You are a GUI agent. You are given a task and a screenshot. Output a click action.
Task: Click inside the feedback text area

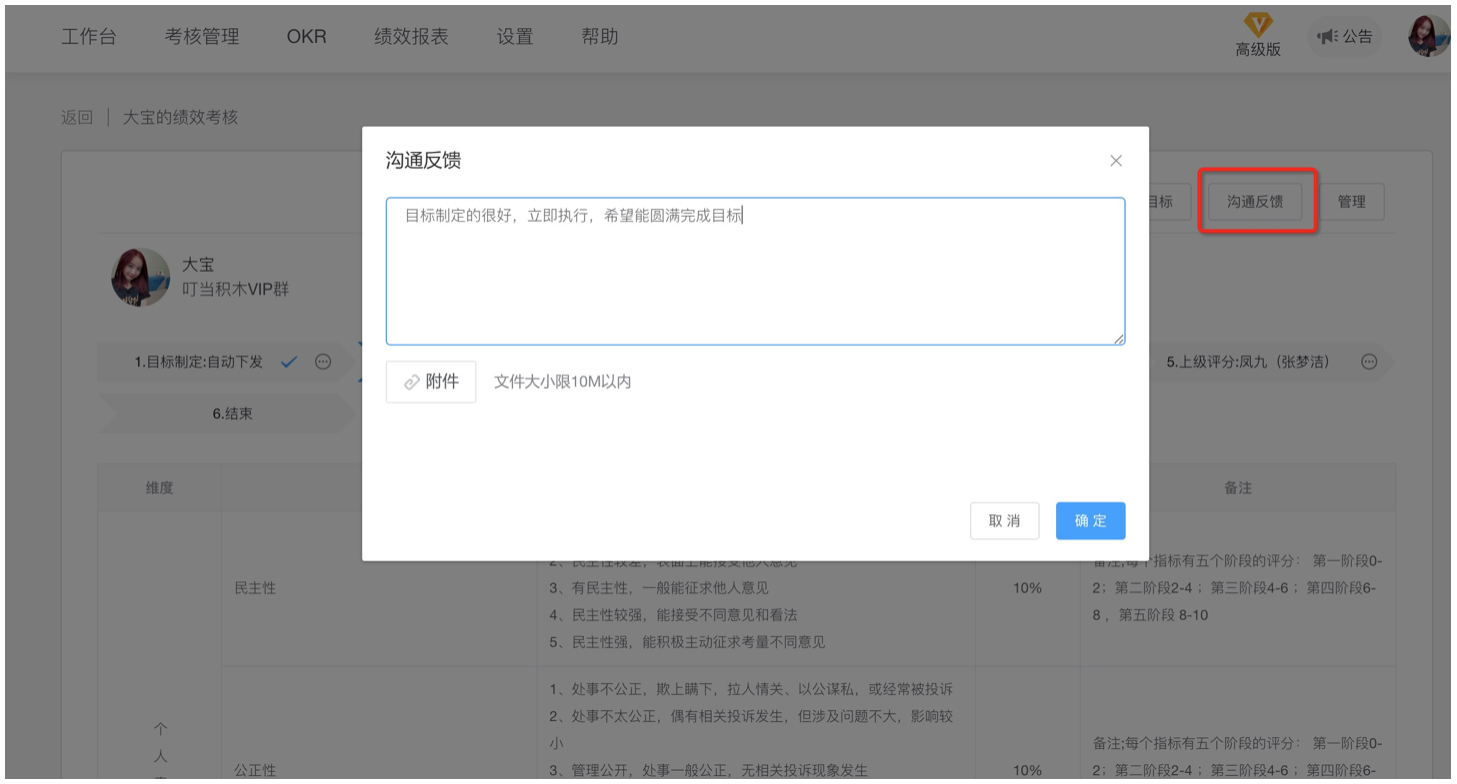tap(756, 272)
